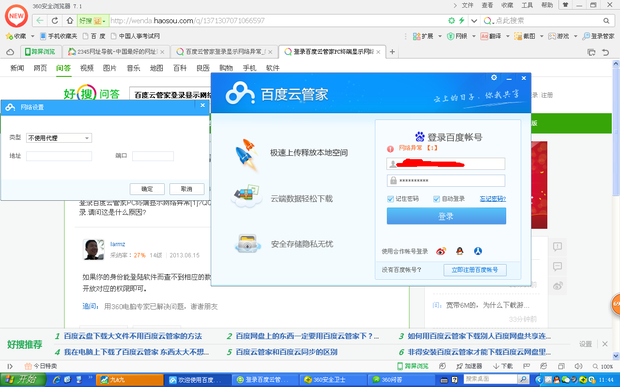This screenshot has width=620, height=387.
Task: Click the Windows 开始 start button
Action: [23, 380]
